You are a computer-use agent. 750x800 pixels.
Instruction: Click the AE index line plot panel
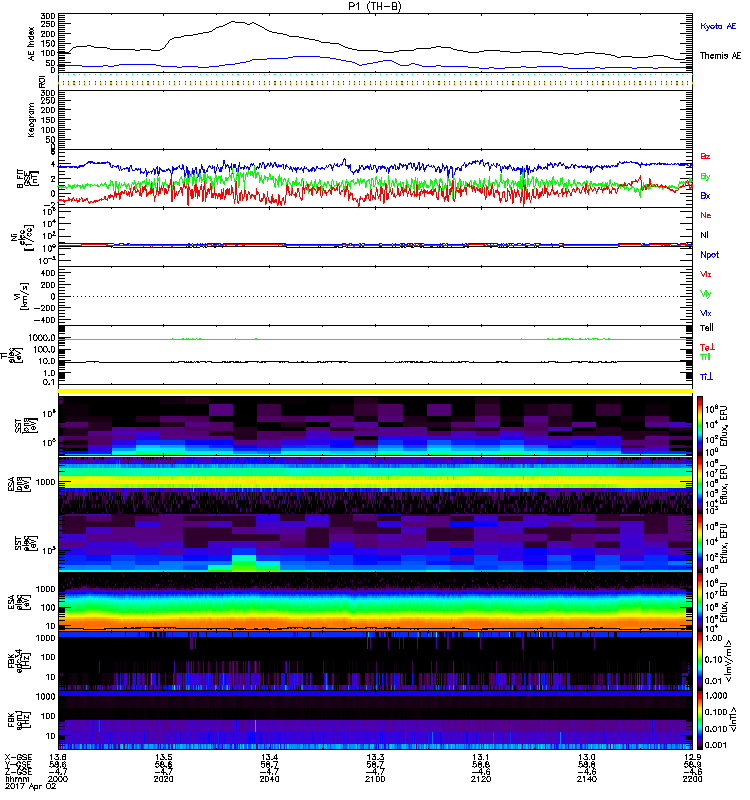(x=375, y=43)
